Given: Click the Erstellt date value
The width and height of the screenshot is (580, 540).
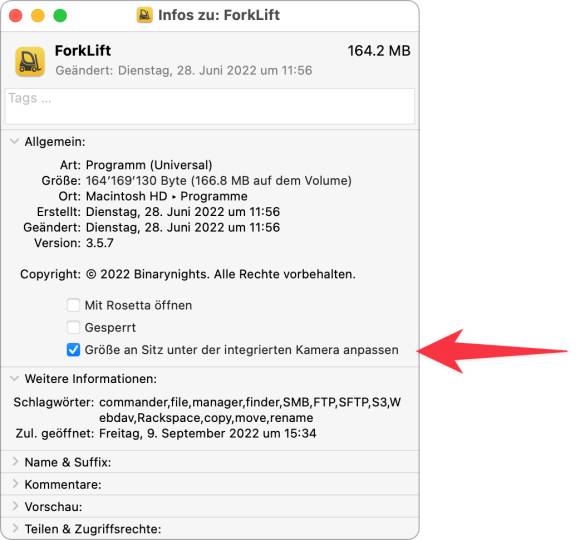Looking at the screenshot, I should pyautogui.click(x=183, y=212).
